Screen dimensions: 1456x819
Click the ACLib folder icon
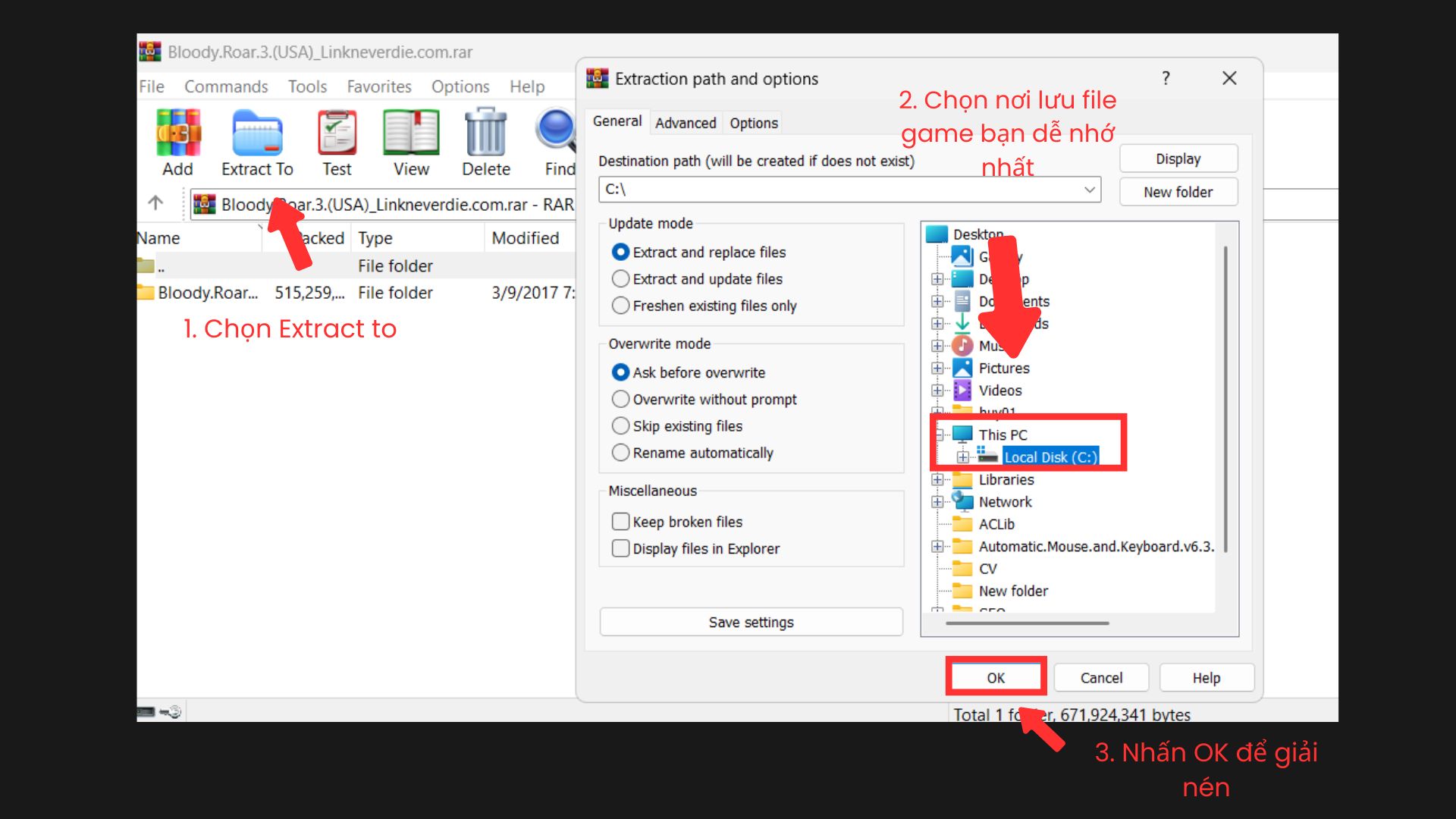tap(962, 523)
